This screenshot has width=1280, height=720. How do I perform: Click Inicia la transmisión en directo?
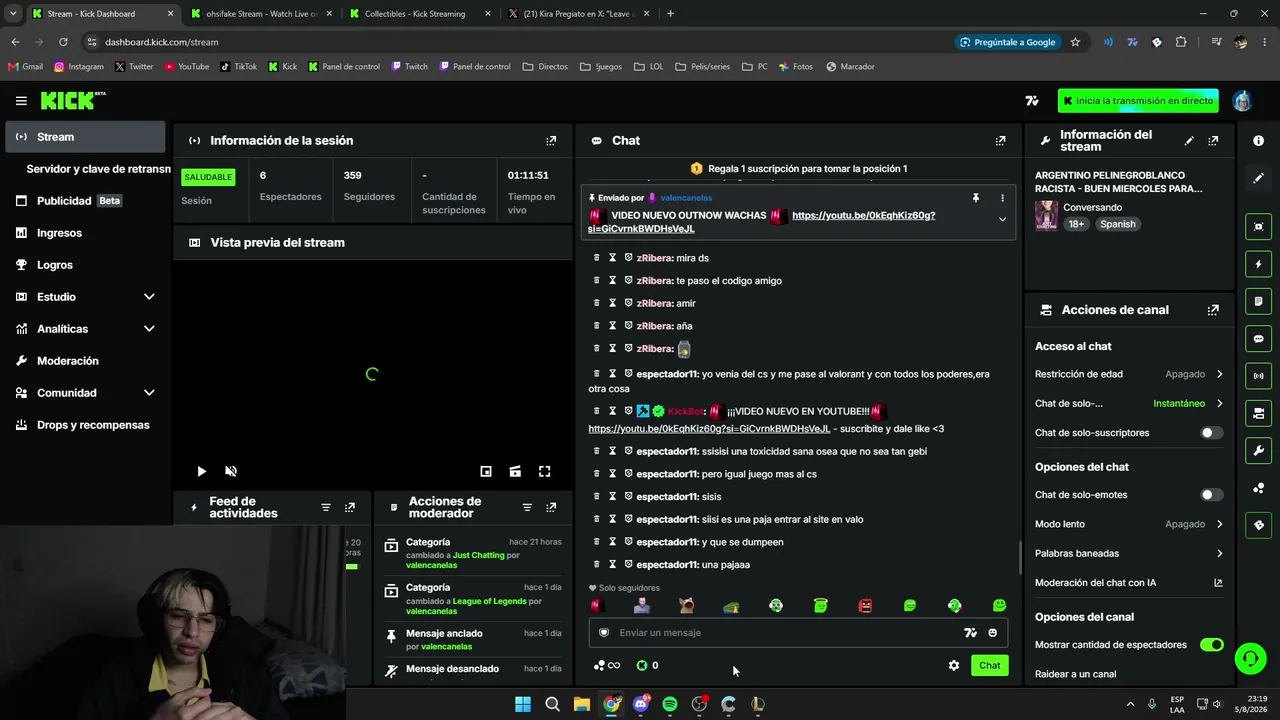tap(1138, 101)
